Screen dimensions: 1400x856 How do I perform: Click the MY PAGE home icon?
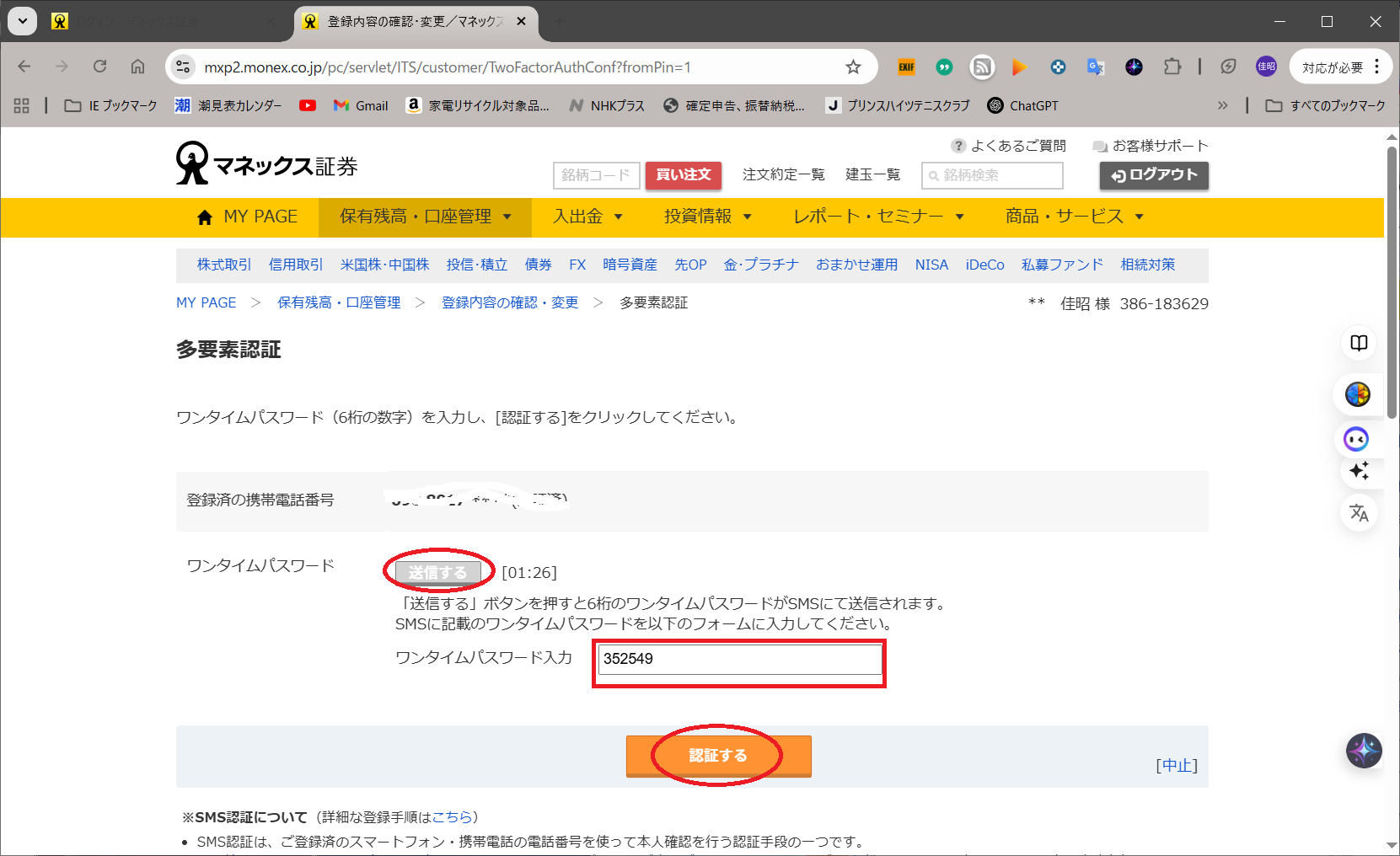pos(204,217)
